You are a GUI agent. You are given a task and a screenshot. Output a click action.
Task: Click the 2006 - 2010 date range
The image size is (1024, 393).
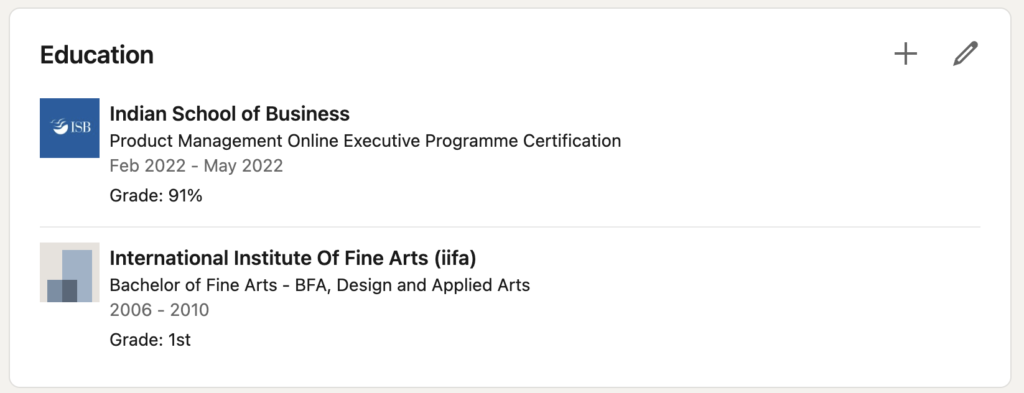[x=159, y=310]
